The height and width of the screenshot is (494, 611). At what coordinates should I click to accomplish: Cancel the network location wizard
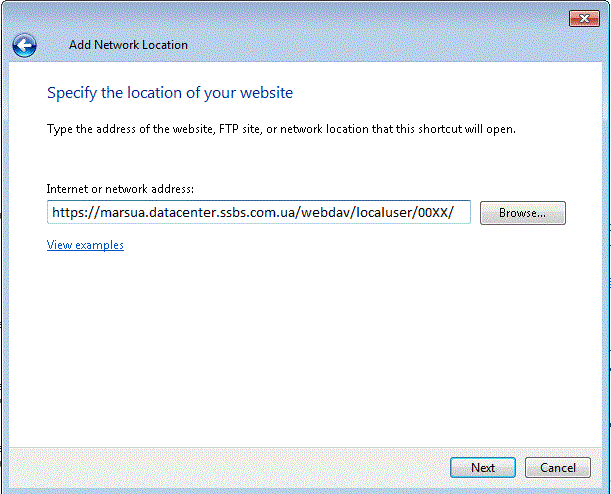pyautogui.click(x=557, y=467)
